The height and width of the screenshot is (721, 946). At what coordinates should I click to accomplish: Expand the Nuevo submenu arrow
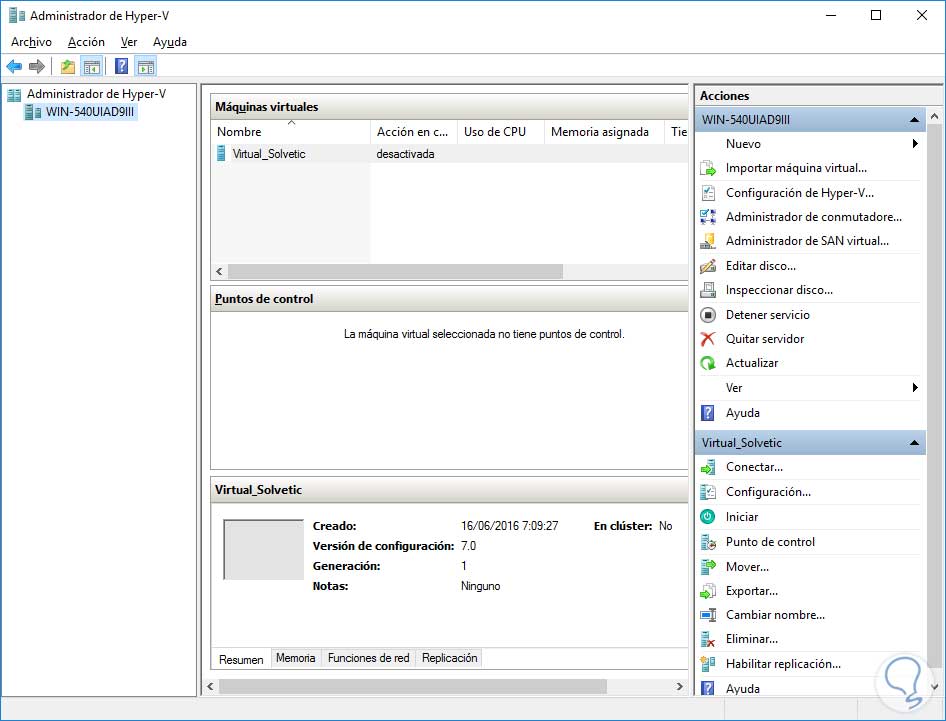point(915,144)
